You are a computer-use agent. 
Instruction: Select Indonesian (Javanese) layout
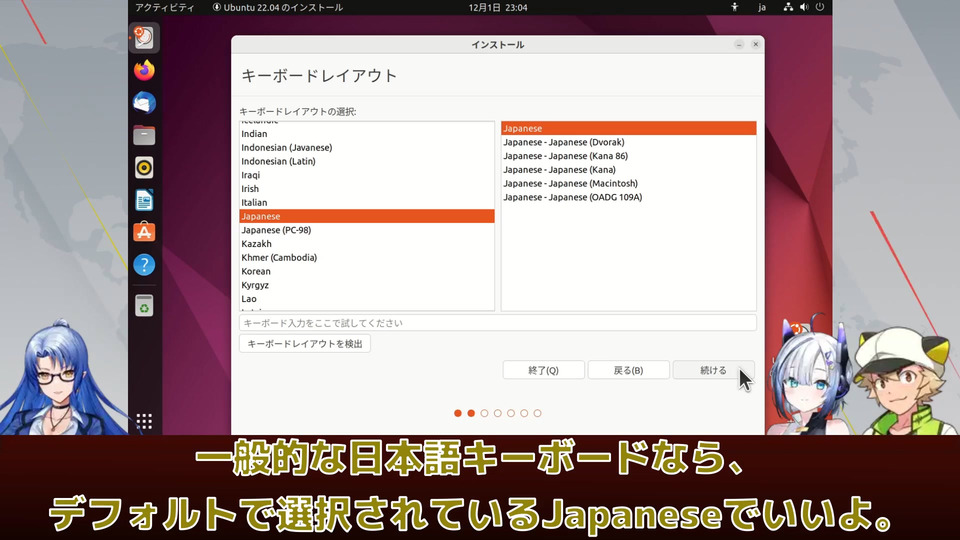[x=367, y=148]
